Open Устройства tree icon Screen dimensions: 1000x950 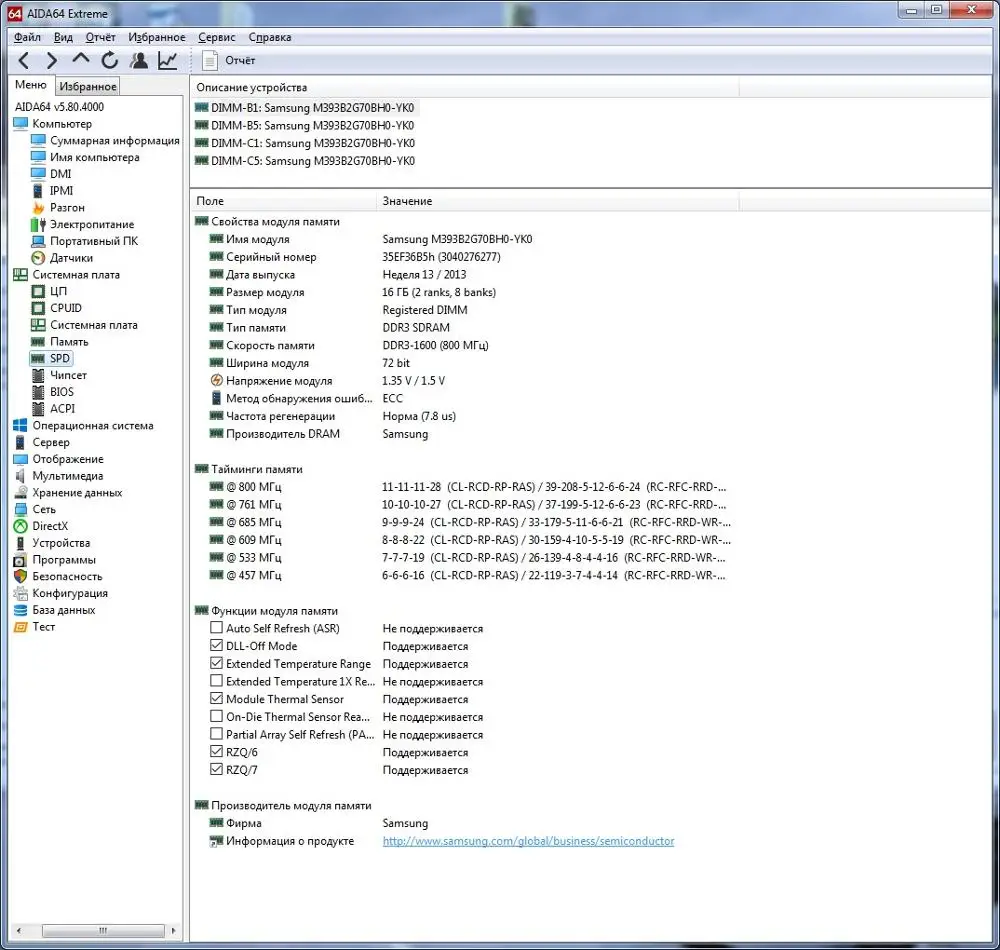(20, 543)
